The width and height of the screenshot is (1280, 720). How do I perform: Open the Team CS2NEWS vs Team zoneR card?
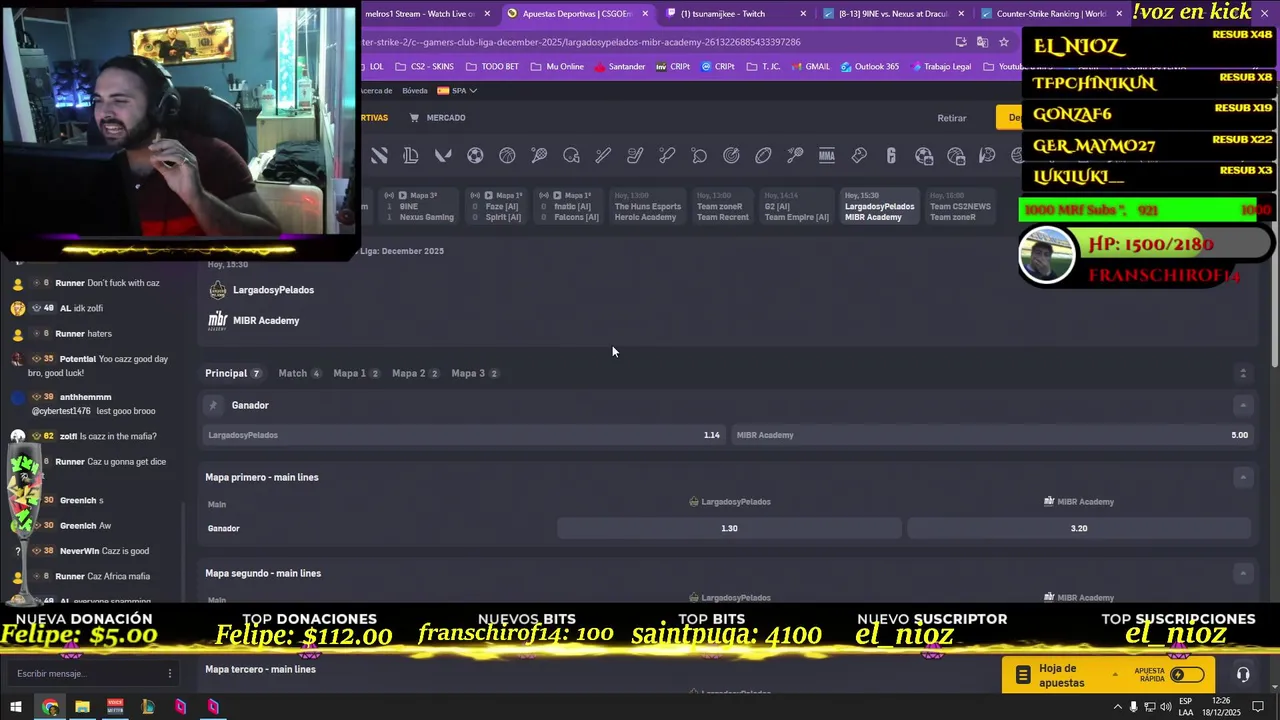[960, 206]
